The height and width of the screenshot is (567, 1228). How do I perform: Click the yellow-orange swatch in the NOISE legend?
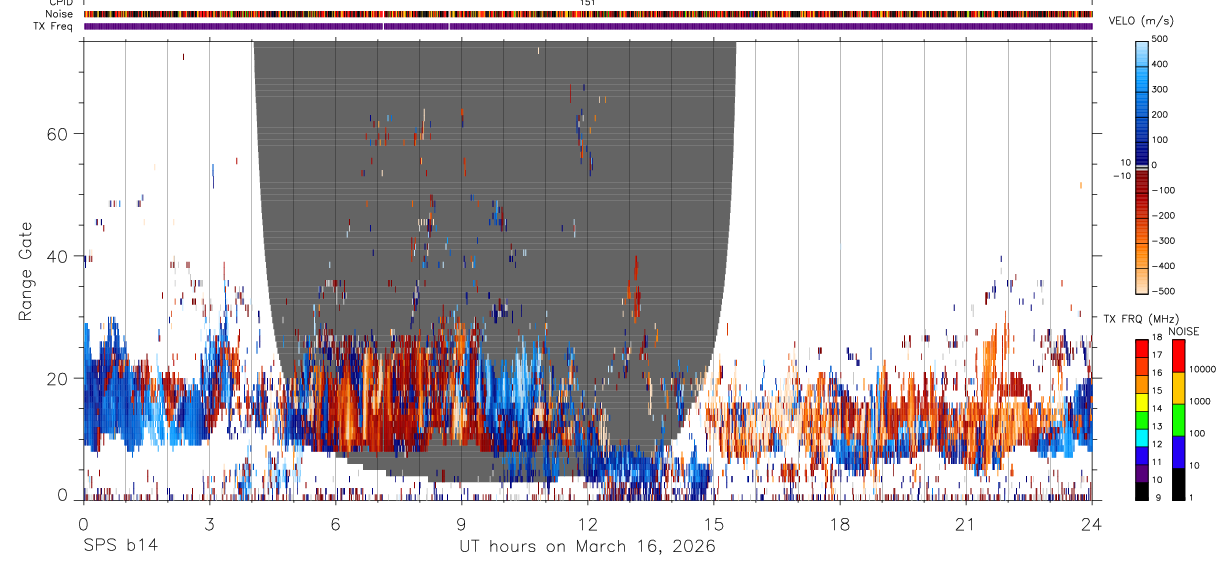(x=1177, y=387)
